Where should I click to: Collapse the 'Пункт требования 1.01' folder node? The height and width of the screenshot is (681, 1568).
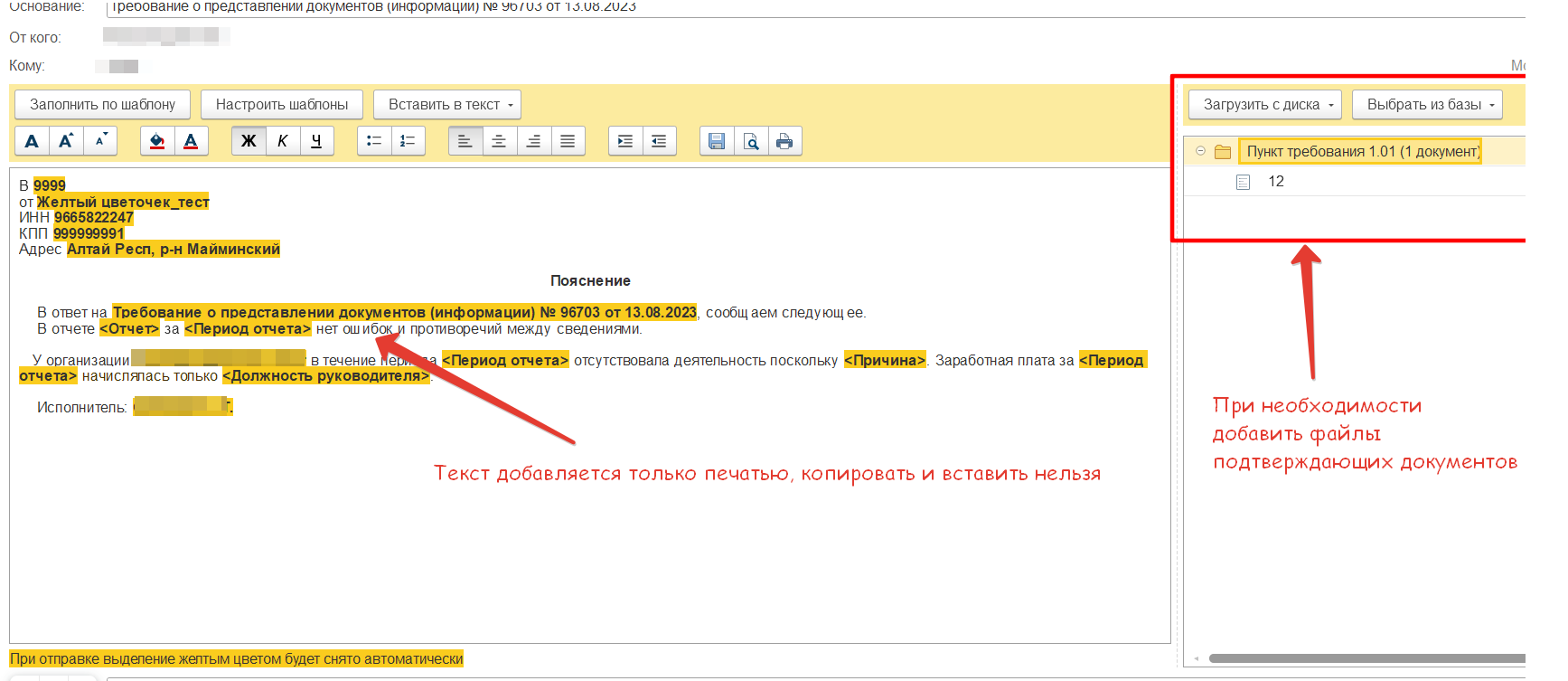(1200, 151)
